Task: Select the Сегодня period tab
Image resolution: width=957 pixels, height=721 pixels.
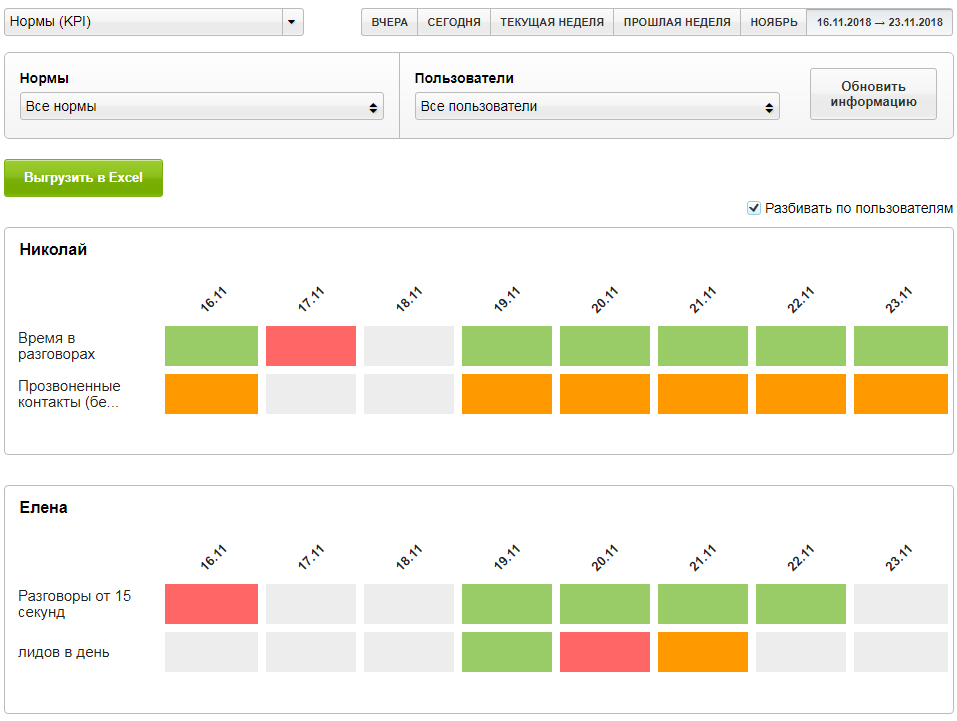Action: click(x=454, y=22)
